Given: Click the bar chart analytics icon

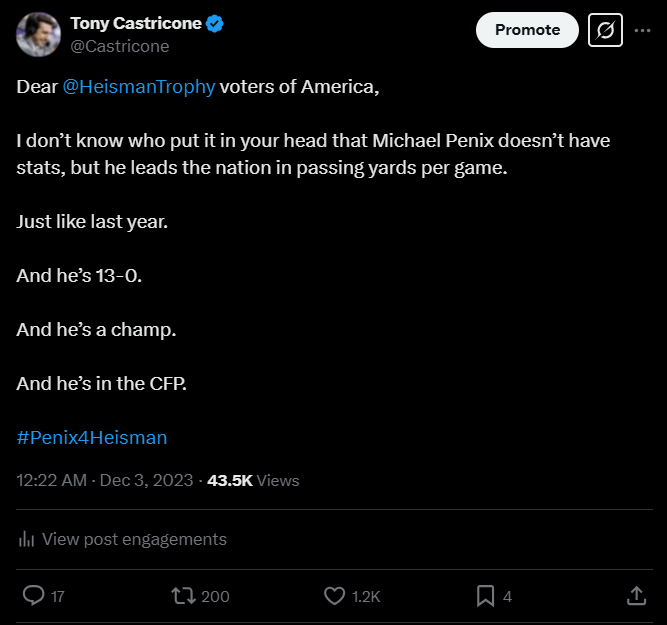Looking at the screenshot, I should 27,540.
